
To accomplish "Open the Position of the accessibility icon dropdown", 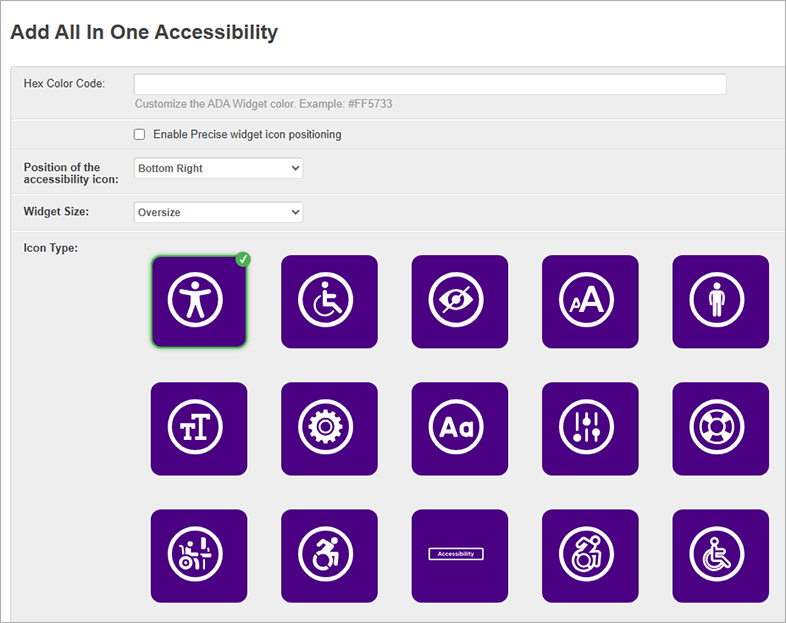I will [218, 168].
